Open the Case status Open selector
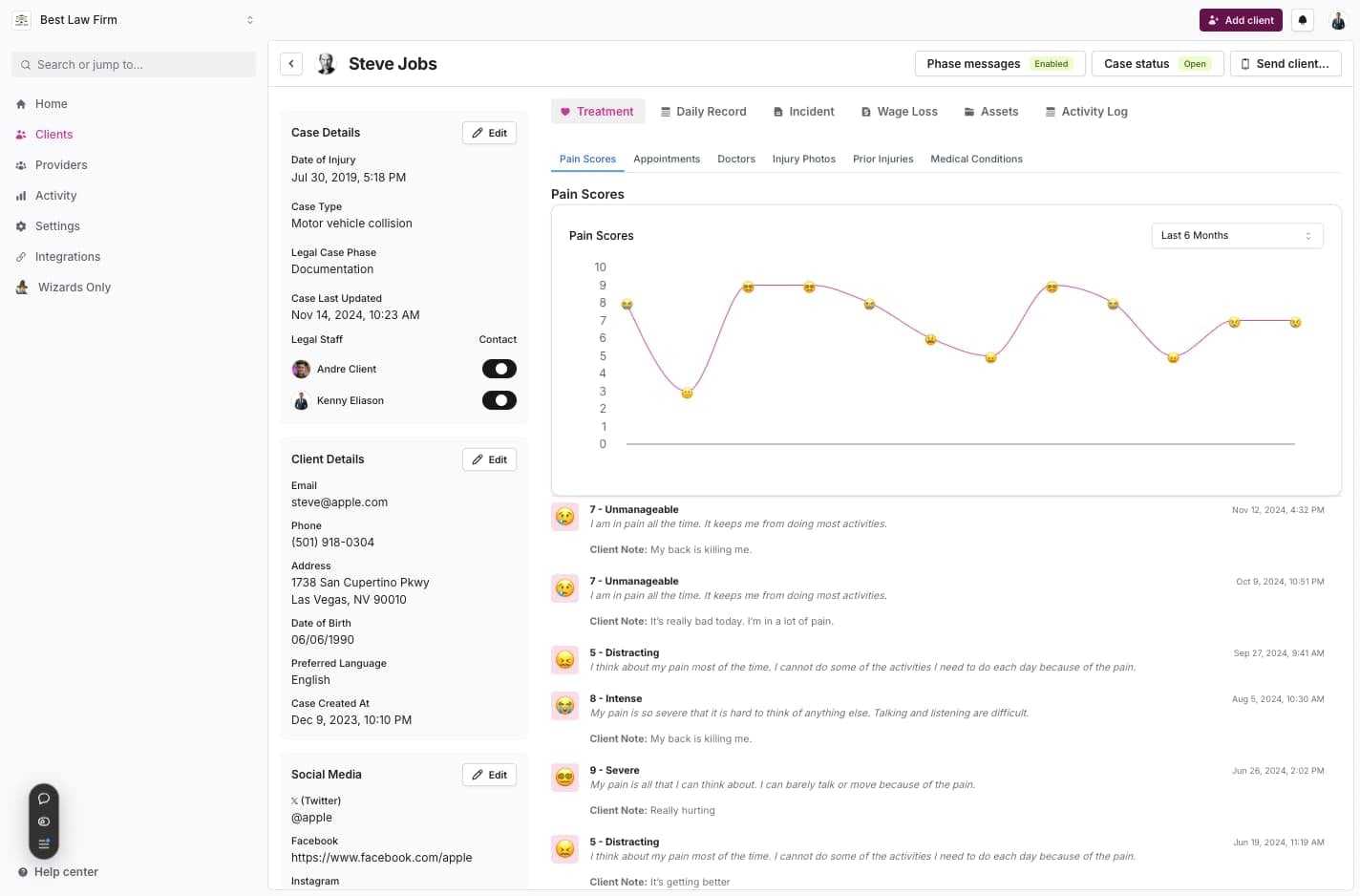The width and height of the screenshot is (1360, 896). [1157, 63]
